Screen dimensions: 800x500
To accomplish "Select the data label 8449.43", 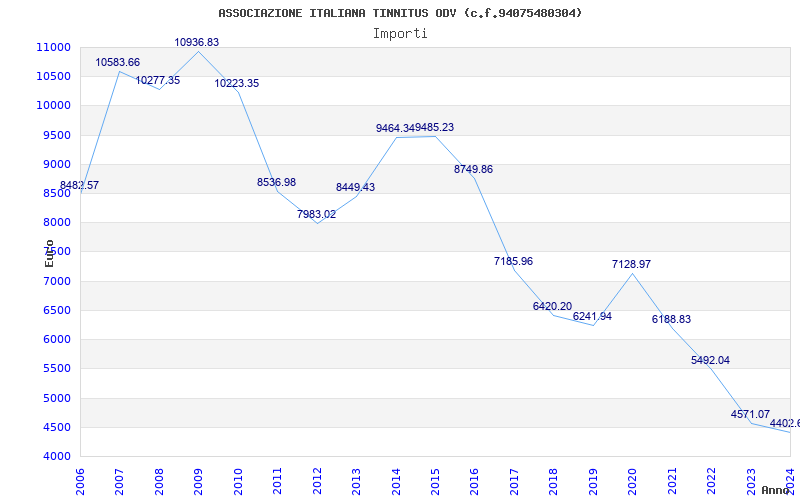I will (x=356, y=187).
